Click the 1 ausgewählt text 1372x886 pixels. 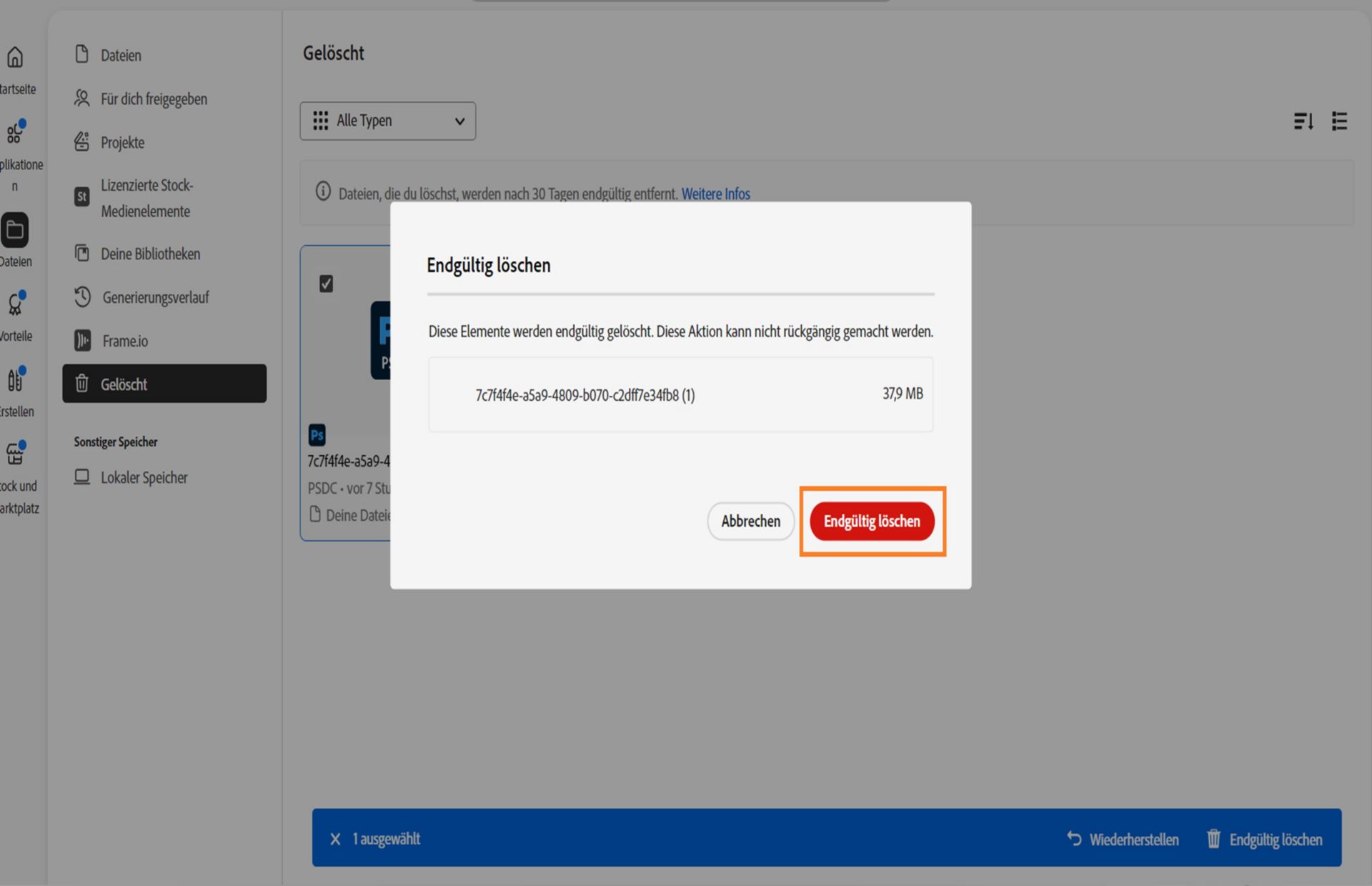(x=386, y=839)
